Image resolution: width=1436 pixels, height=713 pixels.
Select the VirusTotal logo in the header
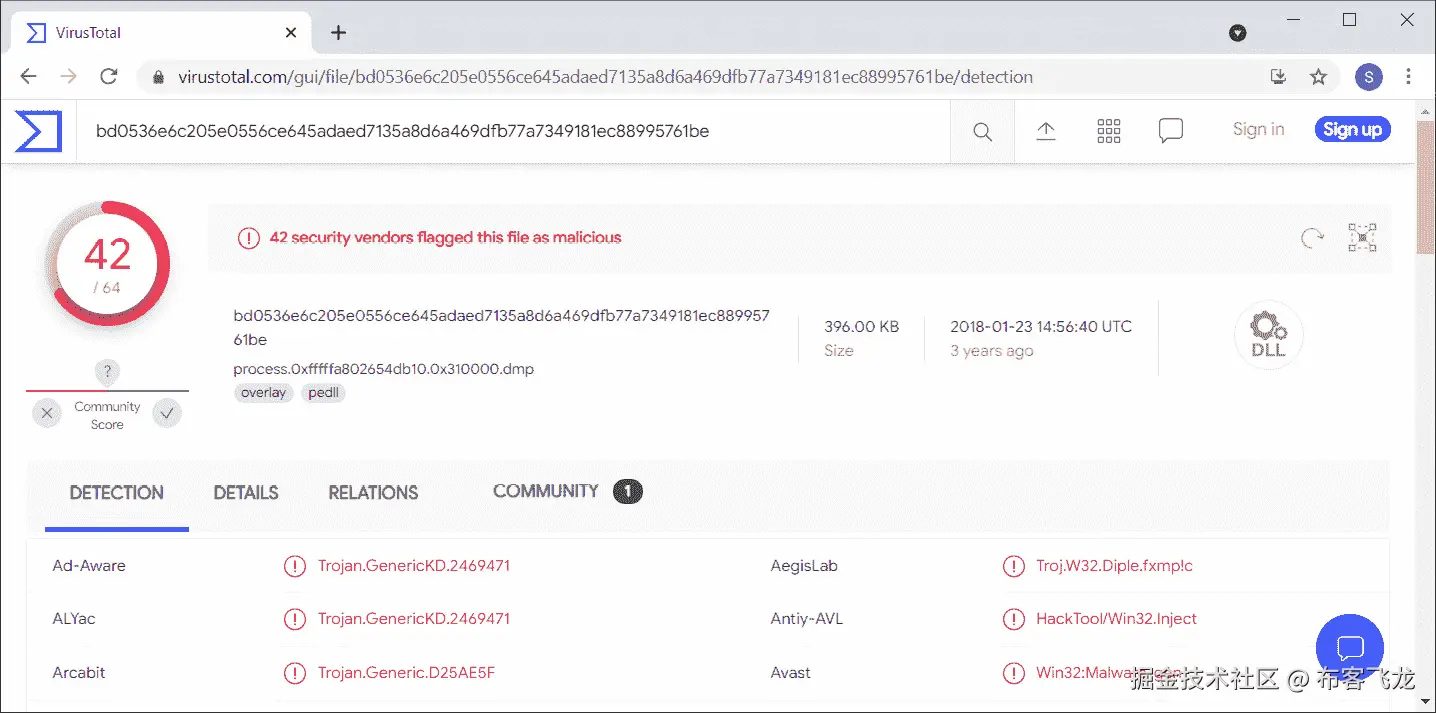click(37, 131)
